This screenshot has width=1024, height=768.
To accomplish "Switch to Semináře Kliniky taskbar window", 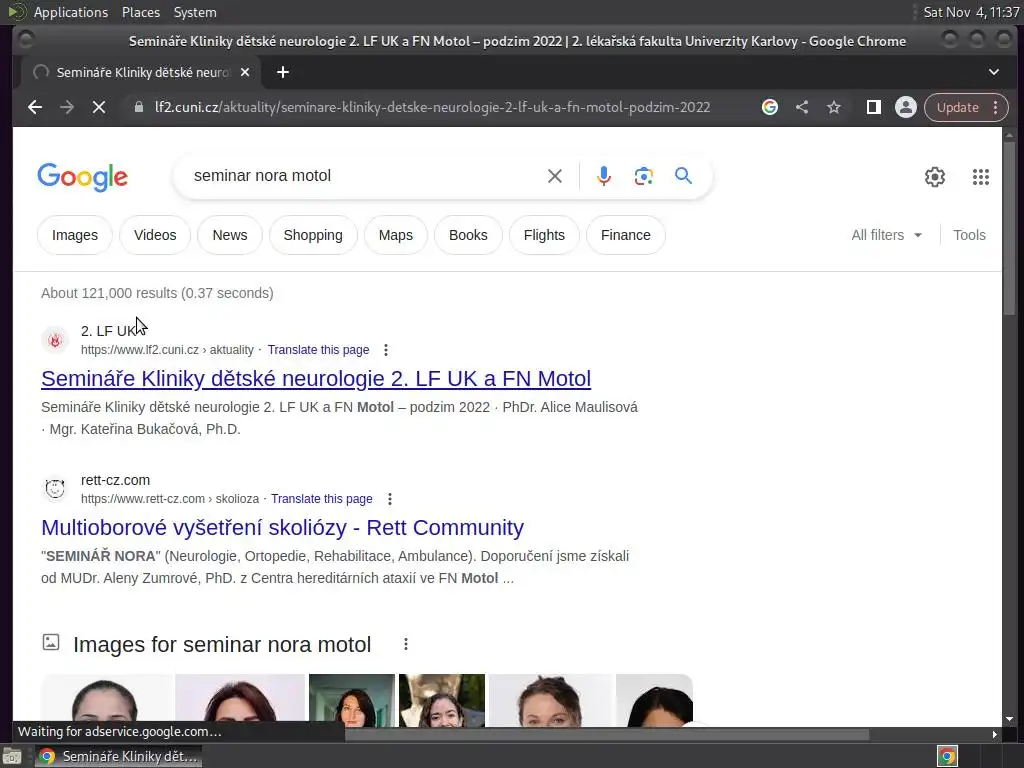I will tap(118, 756).
